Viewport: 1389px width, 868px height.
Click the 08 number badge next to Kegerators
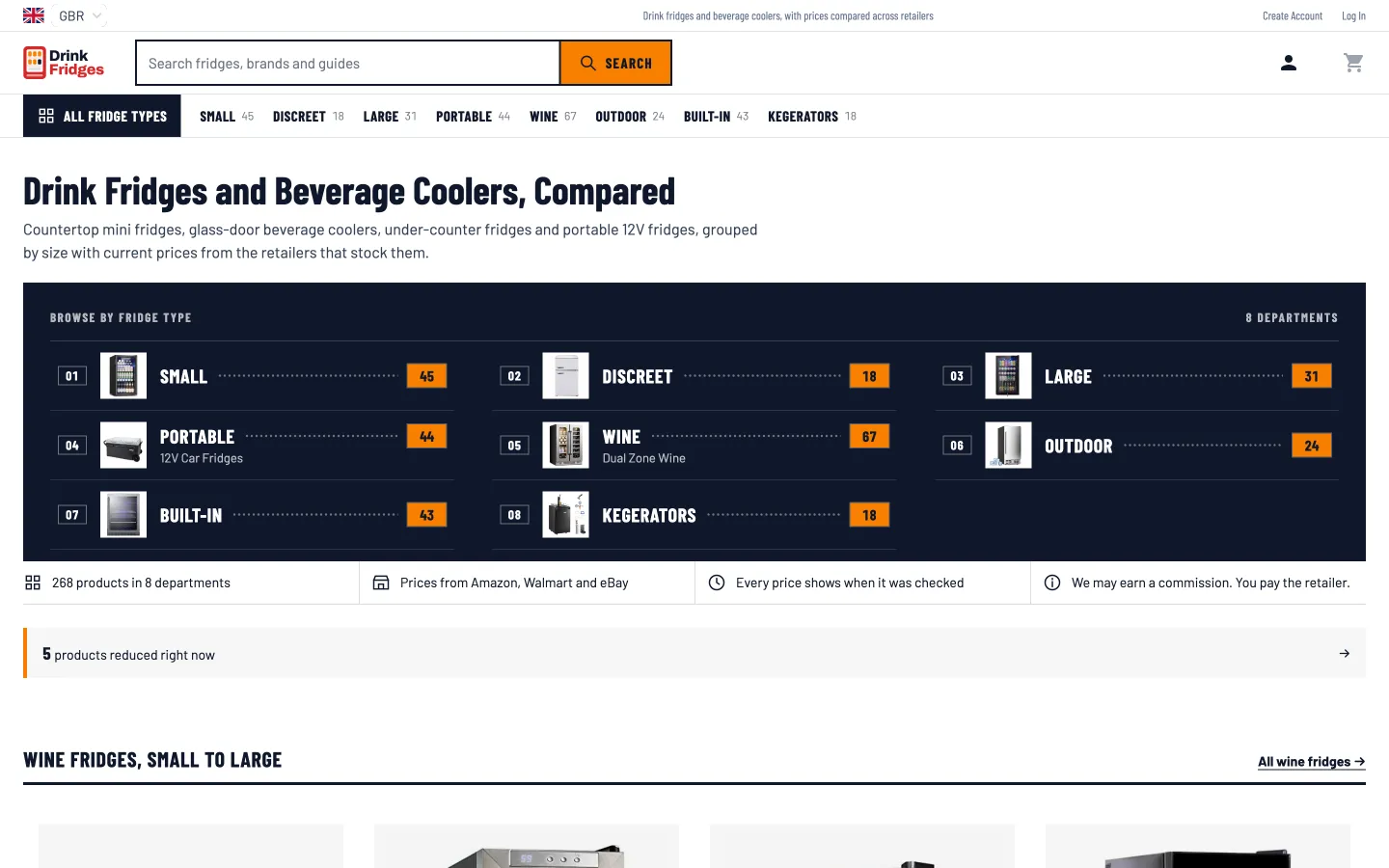coord(514,515)
